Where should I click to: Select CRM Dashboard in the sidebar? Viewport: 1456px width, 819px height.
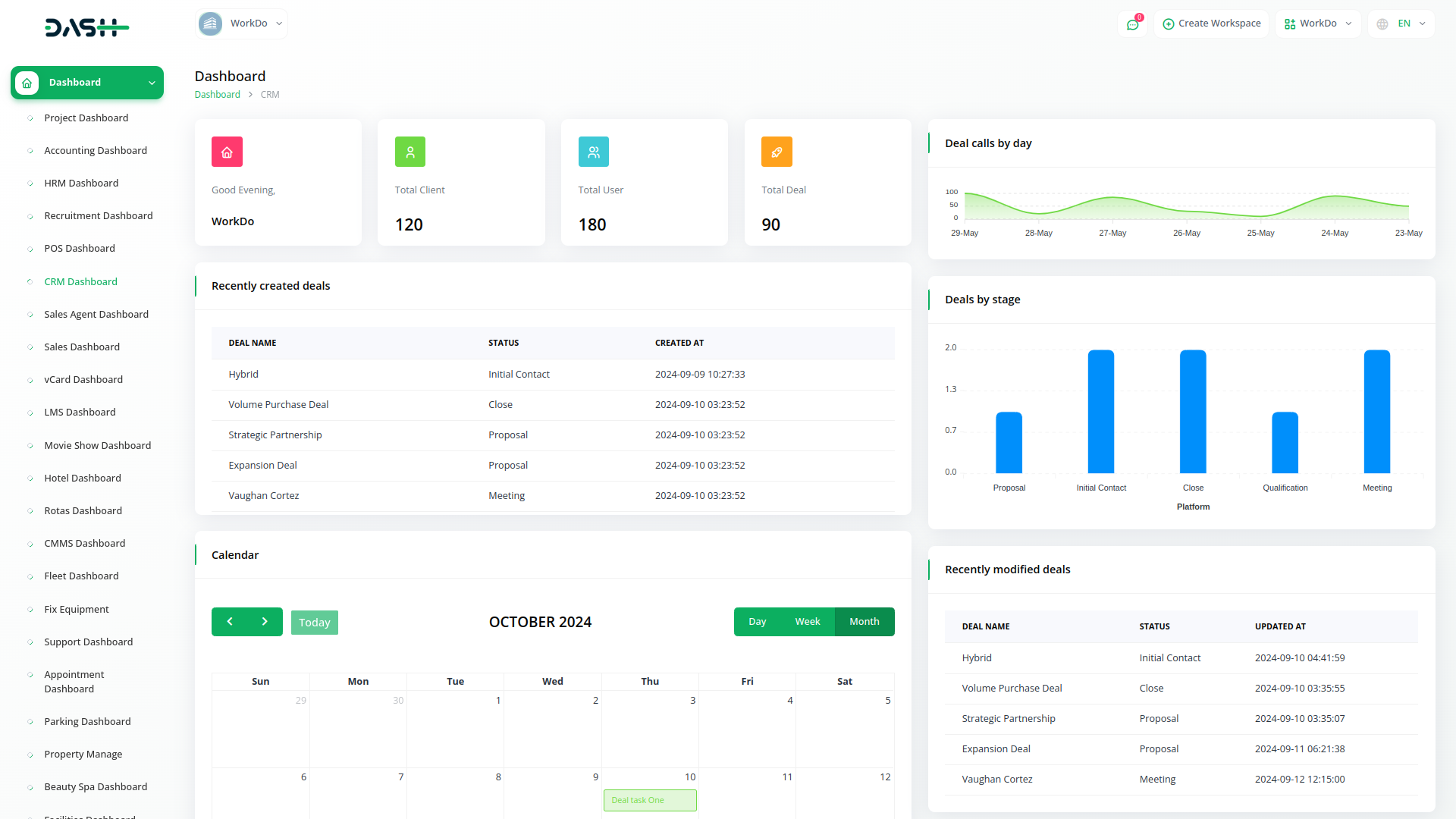[80, 281]
